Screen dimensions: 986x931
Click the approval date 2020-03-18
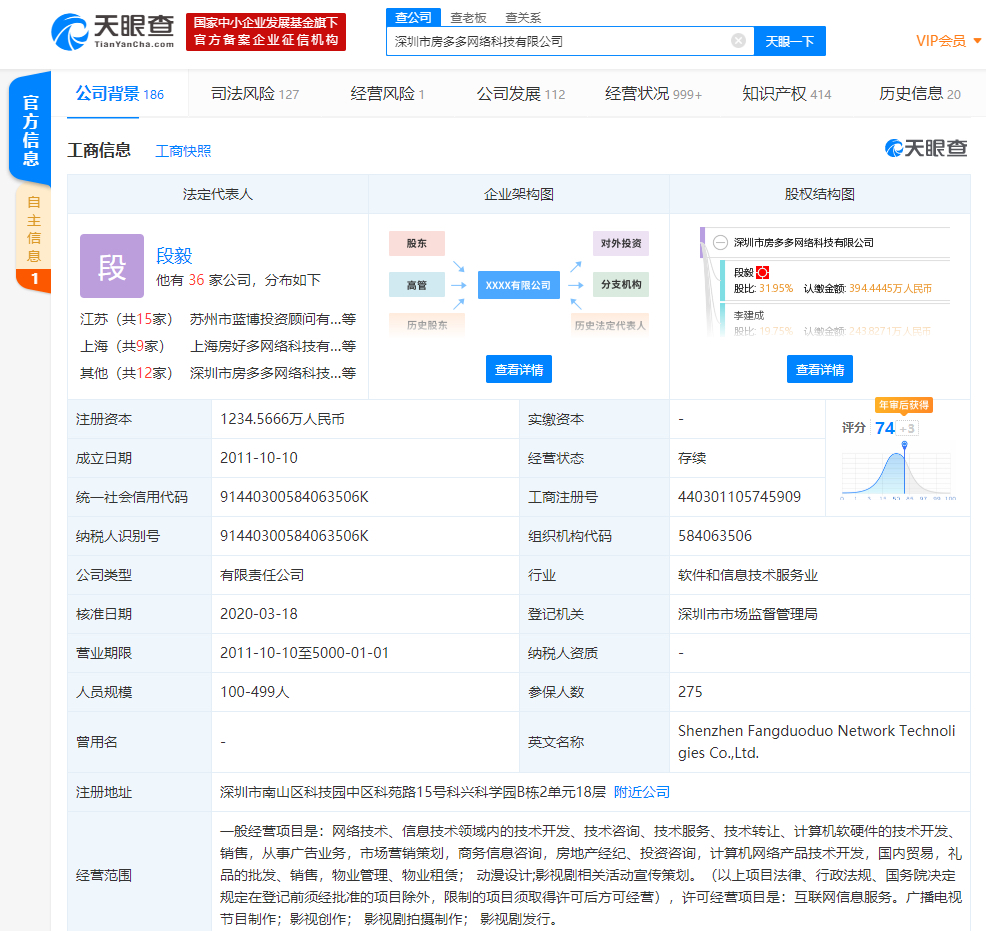[x=259, y=614]
